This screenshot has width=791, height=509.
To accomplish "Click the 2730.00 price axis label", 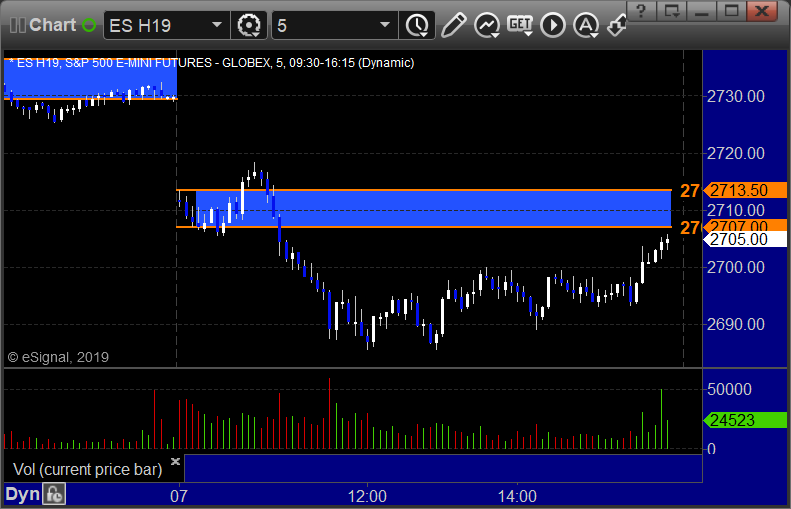I will point(736,96).
